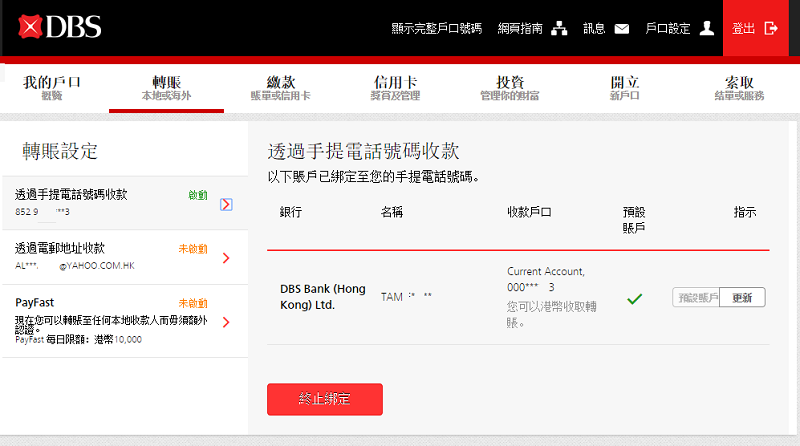Screen dimensions: 800x446
Task: Open the 信用卡 tab
Action: click(x=395, y=88)
